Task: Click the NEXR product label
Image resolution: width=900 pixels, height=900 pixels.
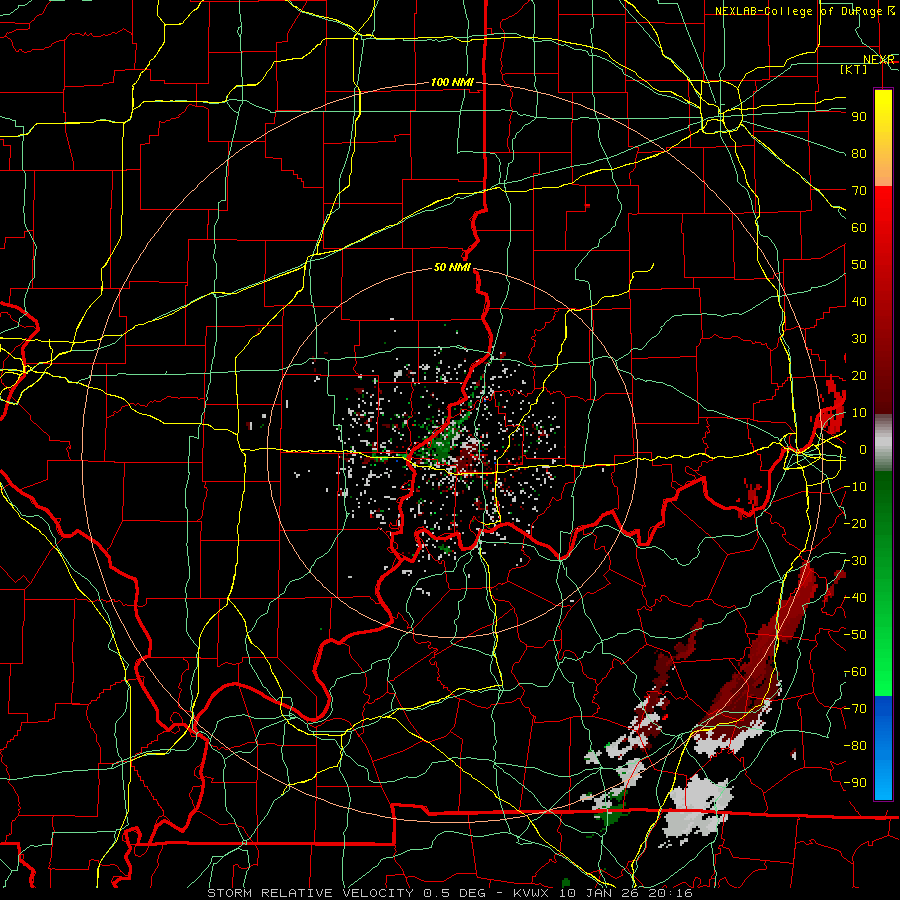Action: pos(879,60)
